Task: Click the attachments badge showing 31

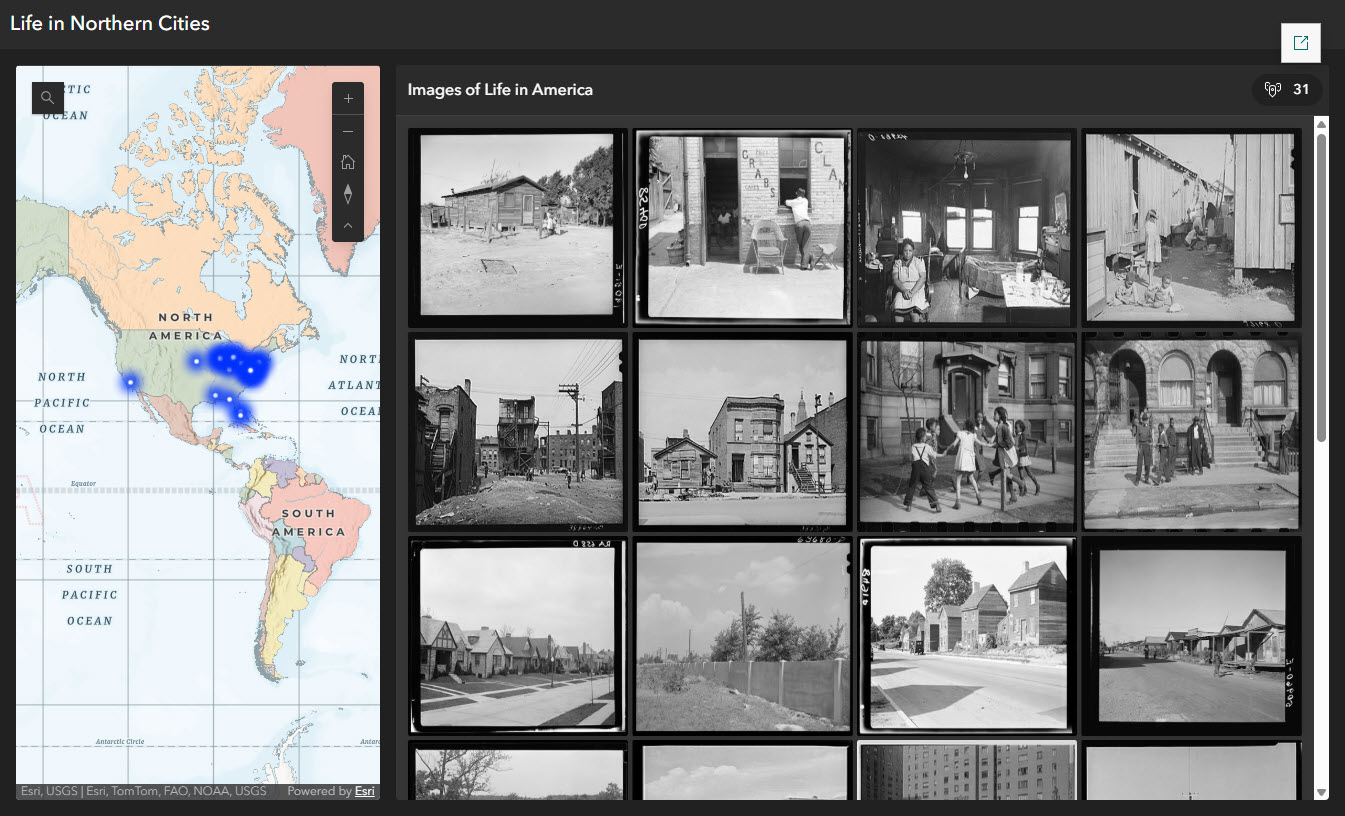Action: [1287, 89]
